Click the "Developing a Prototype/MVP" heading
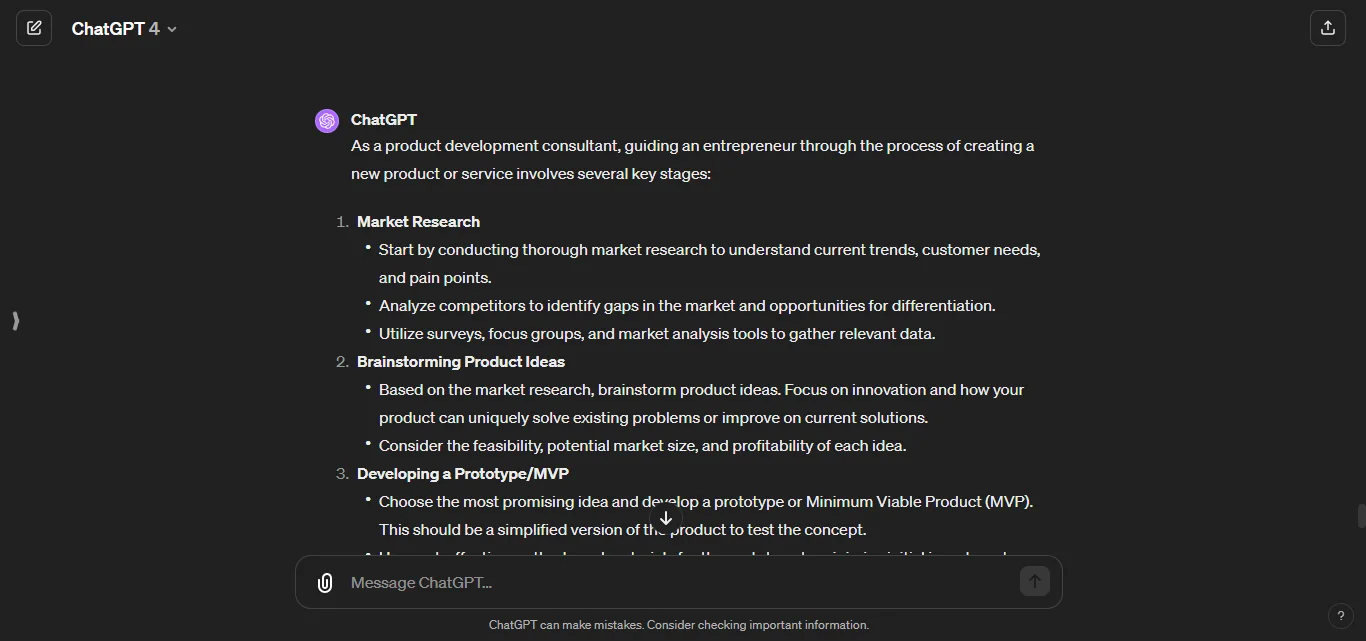The width and height of the screenshot is (1366, 641). click(463, 474)
